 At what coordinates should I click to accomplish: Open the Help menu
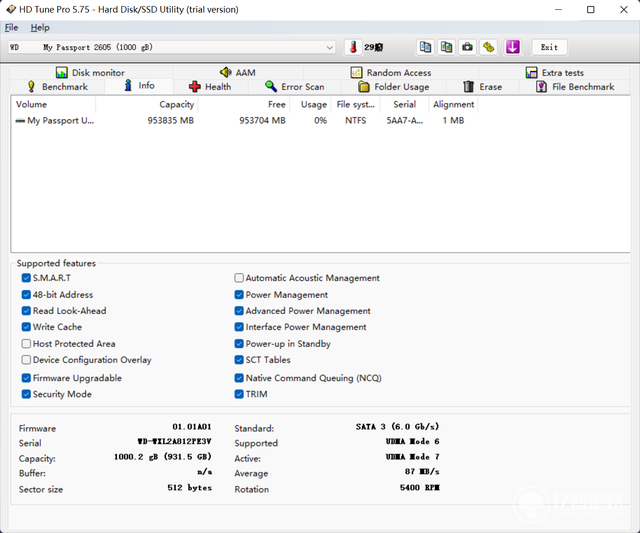coord(40,27)
